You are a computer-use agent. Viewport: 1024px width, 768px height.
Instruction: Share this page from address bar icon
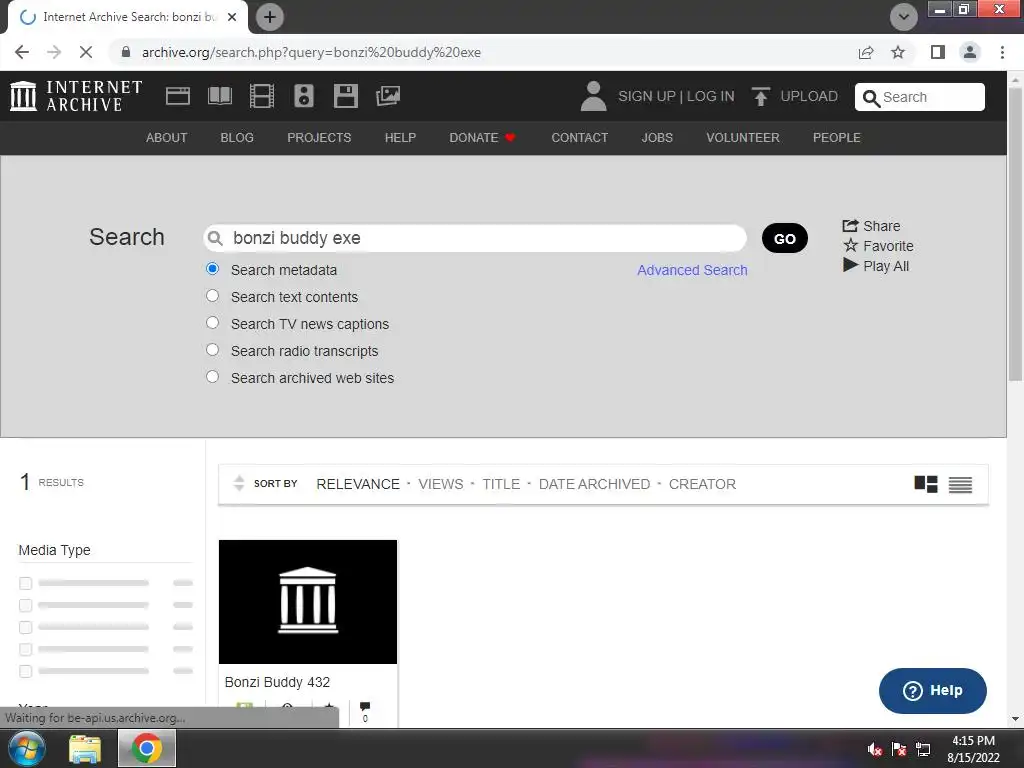click(866, 52)
